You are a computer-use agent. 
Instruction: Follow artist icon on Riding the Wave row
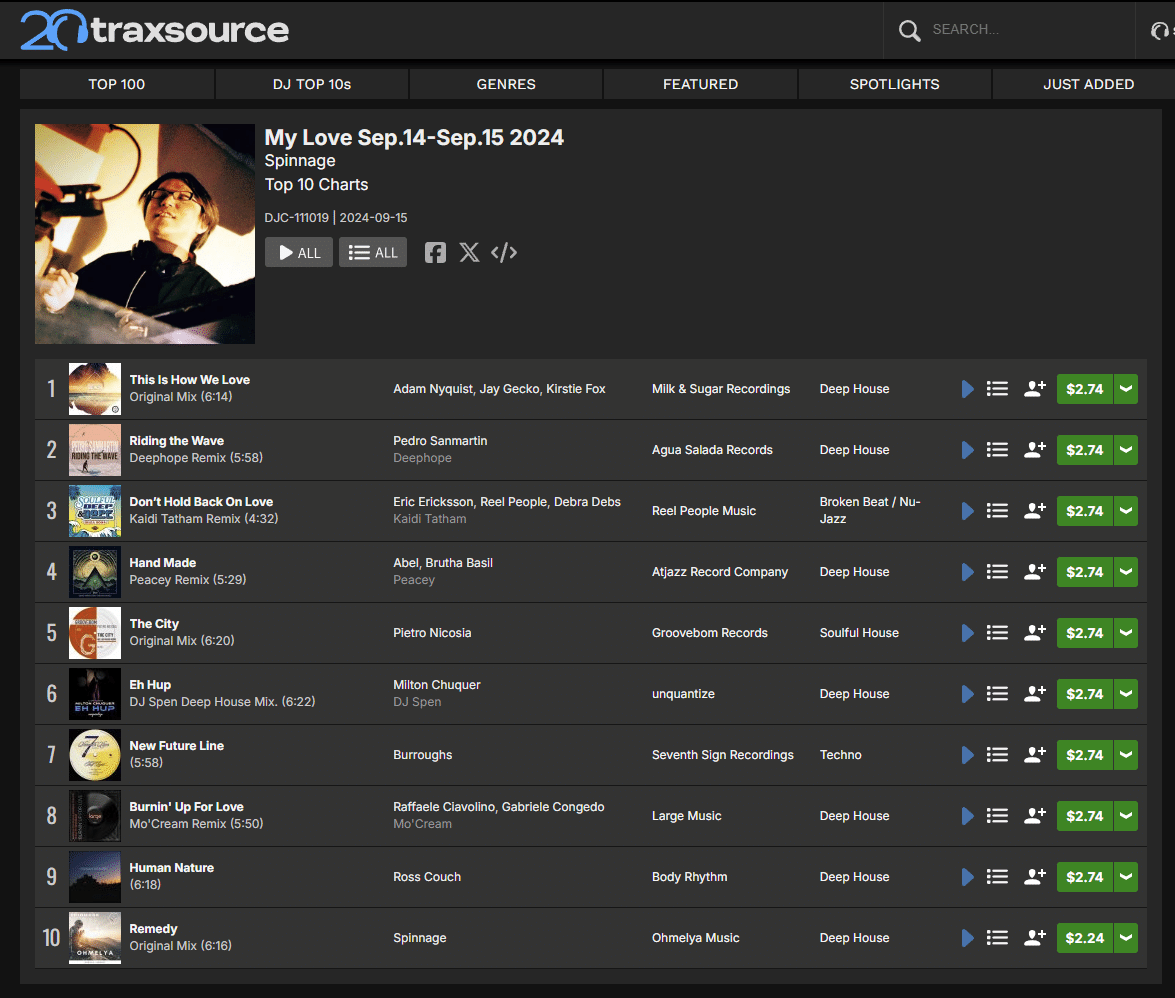pyautogui.click(x=1035, y=449)
